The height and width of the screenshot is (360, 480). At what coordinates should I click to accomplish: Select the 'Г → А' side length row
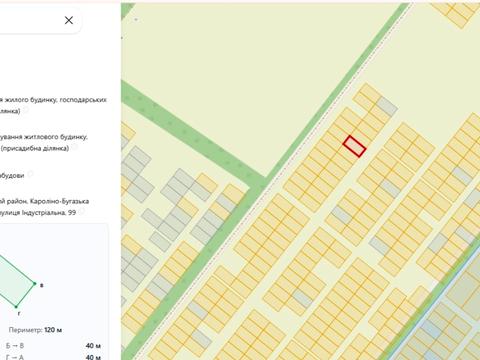tap(53, 357)
